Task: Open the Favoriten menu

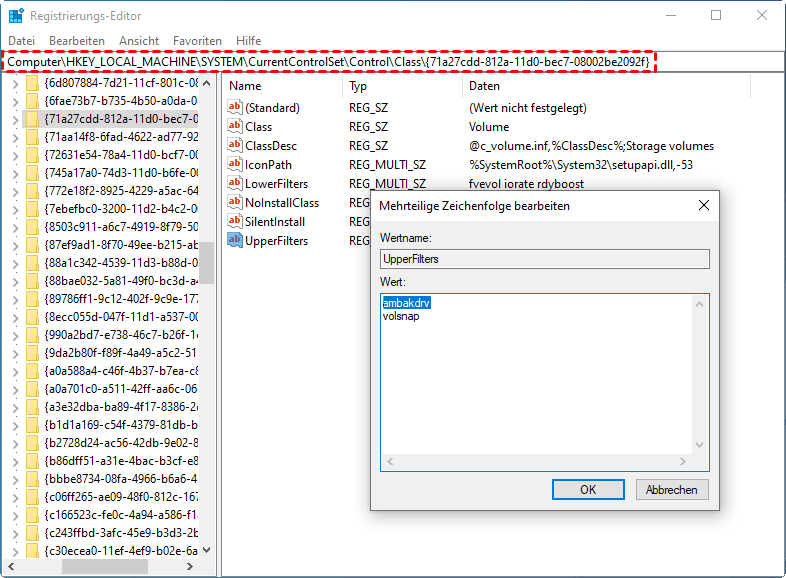Action: click(x=197, y=41)
